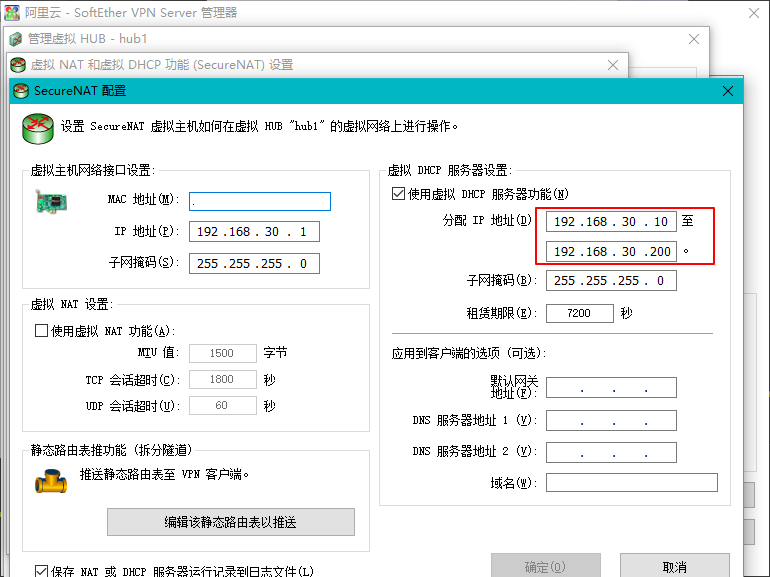Viewport: 770px width, 577px height.
Task: Click the MTU value field 1500
Action: pyautogui.click(x=223, y=353)
